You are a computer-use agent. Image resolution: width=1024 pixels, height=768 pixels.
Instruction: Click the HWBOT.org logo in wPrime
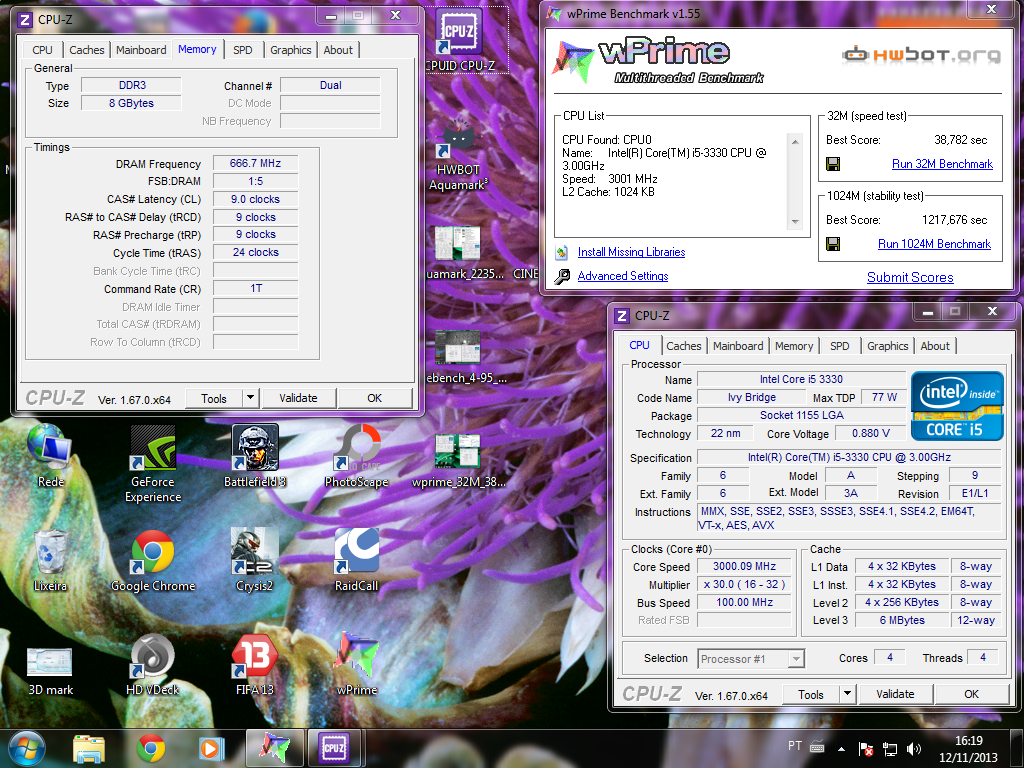click(921, 55)
